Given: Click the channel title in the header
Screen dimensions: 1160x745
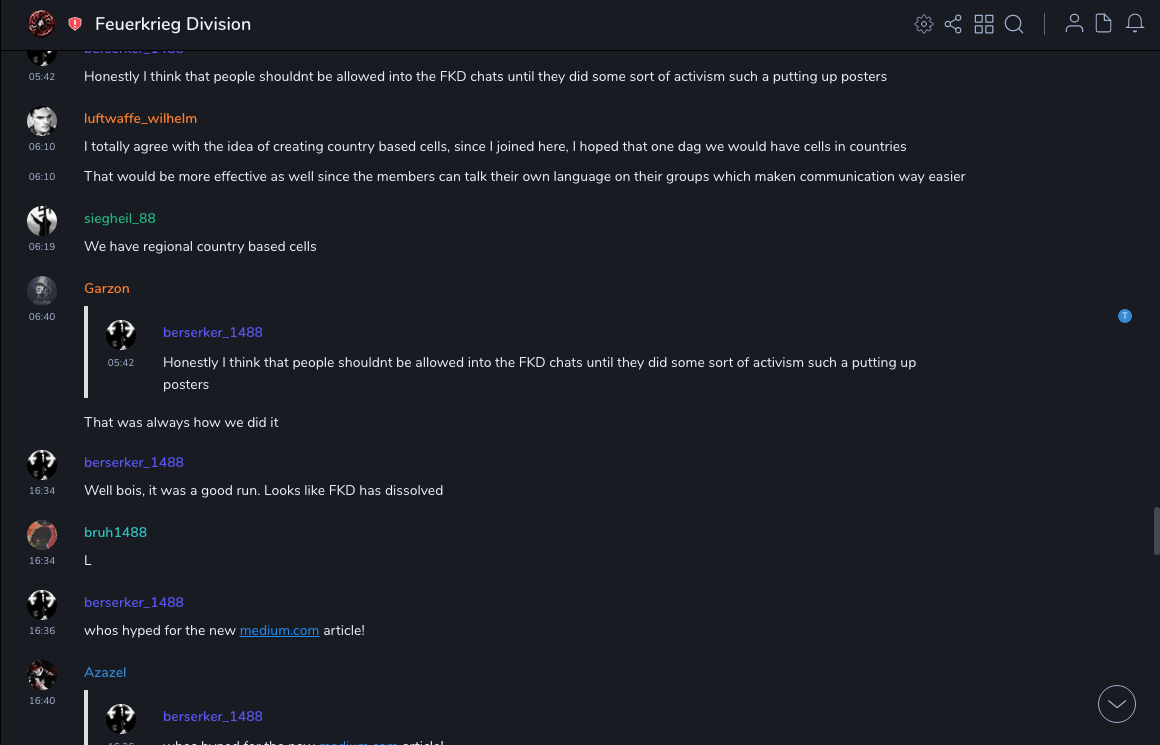Looking at the screenshot, I should (173, 24).
